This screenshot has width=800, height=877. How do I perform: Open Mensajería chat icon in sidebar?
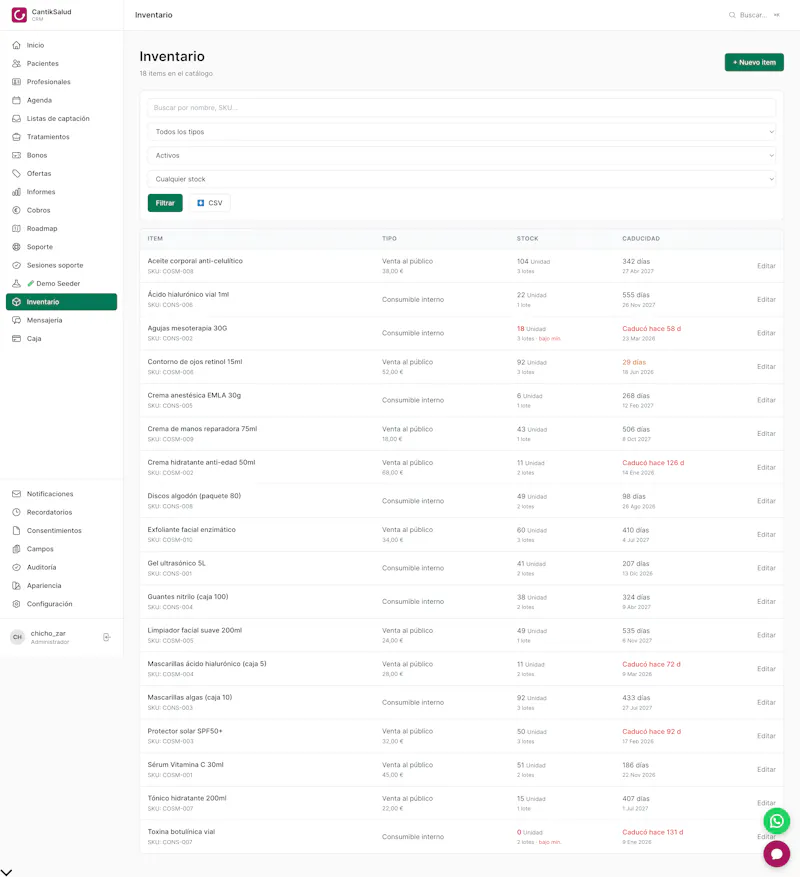point(16,320)
